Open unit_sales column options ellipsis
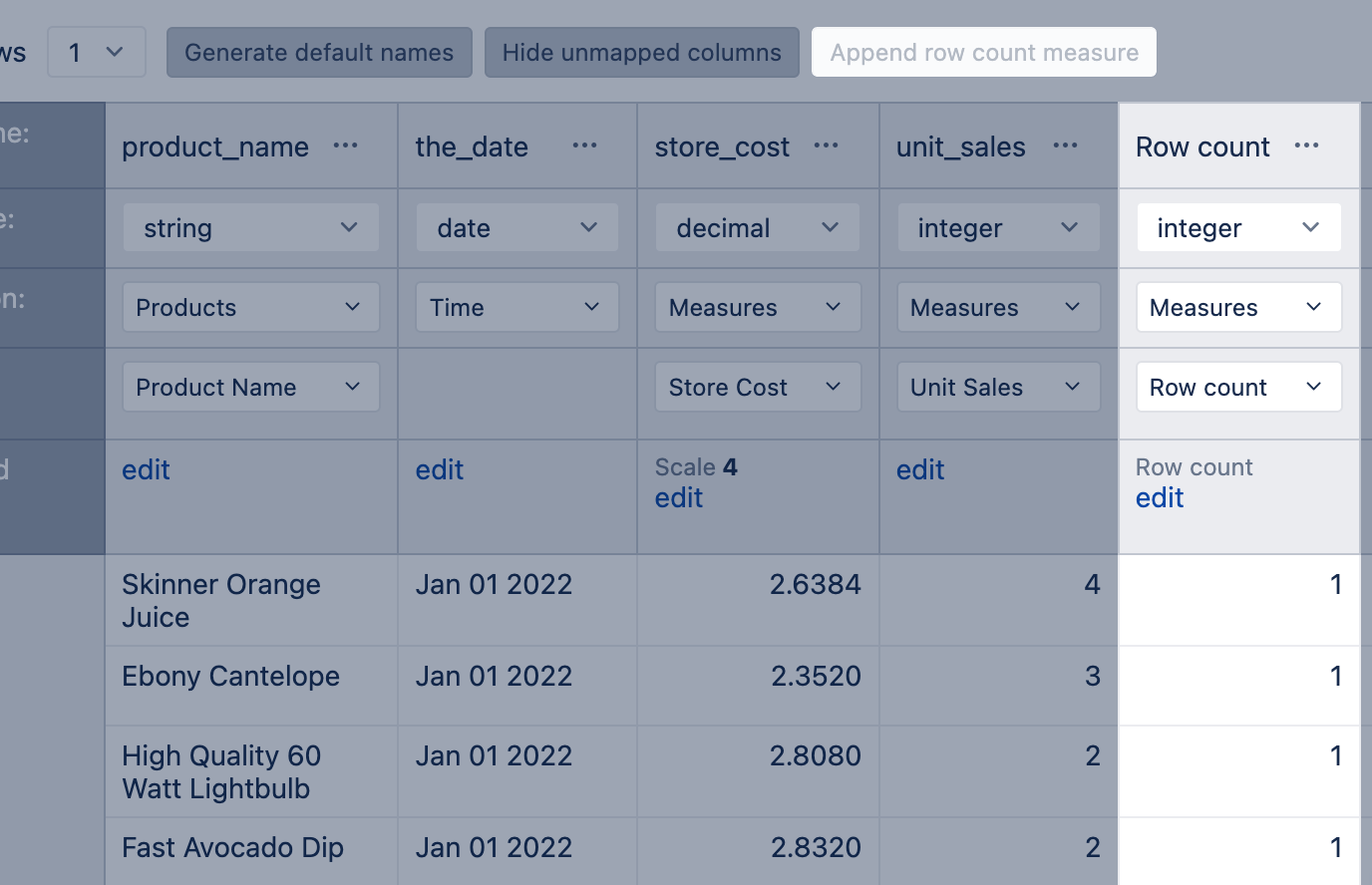 [x=1065, y=147]
